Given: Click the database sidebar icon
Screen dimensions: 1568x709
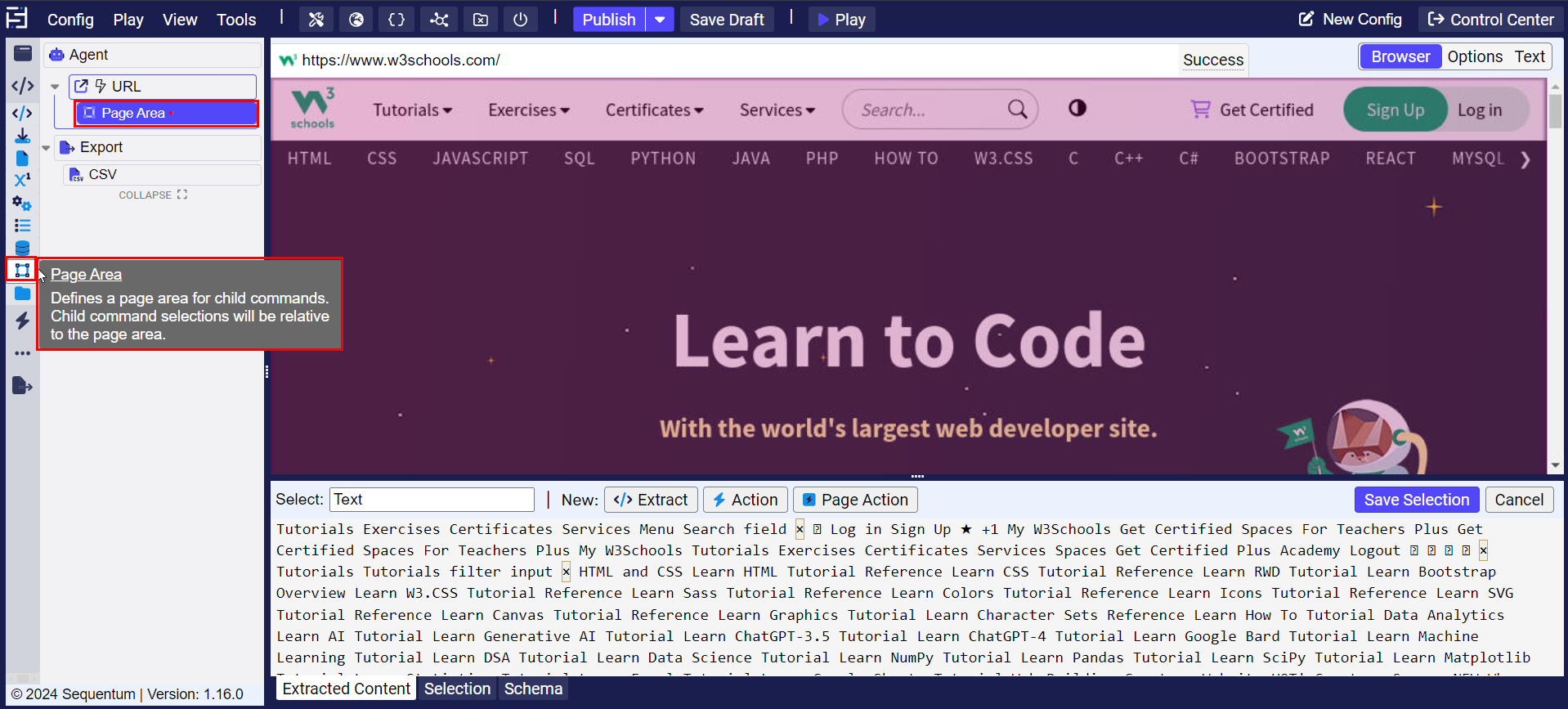Looking at the screenshot, I should 23,248.
